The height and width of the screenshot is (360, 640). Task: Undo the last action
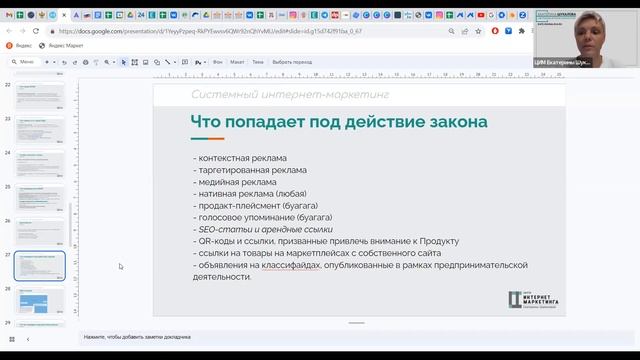point(64,62)
